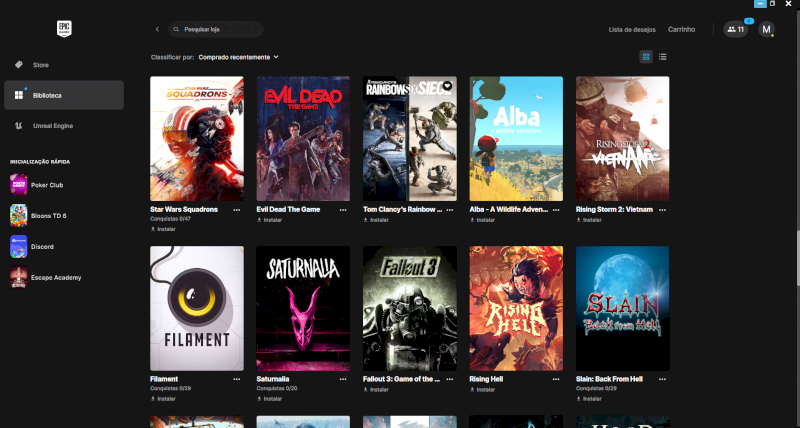Click the Store tag icon
The height and width of the screenshot is (428, 800).
(x=19, y=65)
